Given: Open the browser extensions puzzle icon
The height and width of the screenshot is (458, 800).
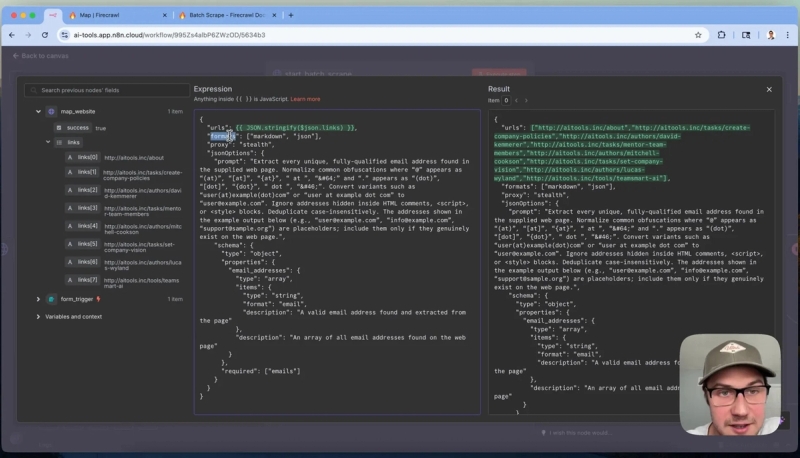Looking at the screenshot, I should point(721,34).
